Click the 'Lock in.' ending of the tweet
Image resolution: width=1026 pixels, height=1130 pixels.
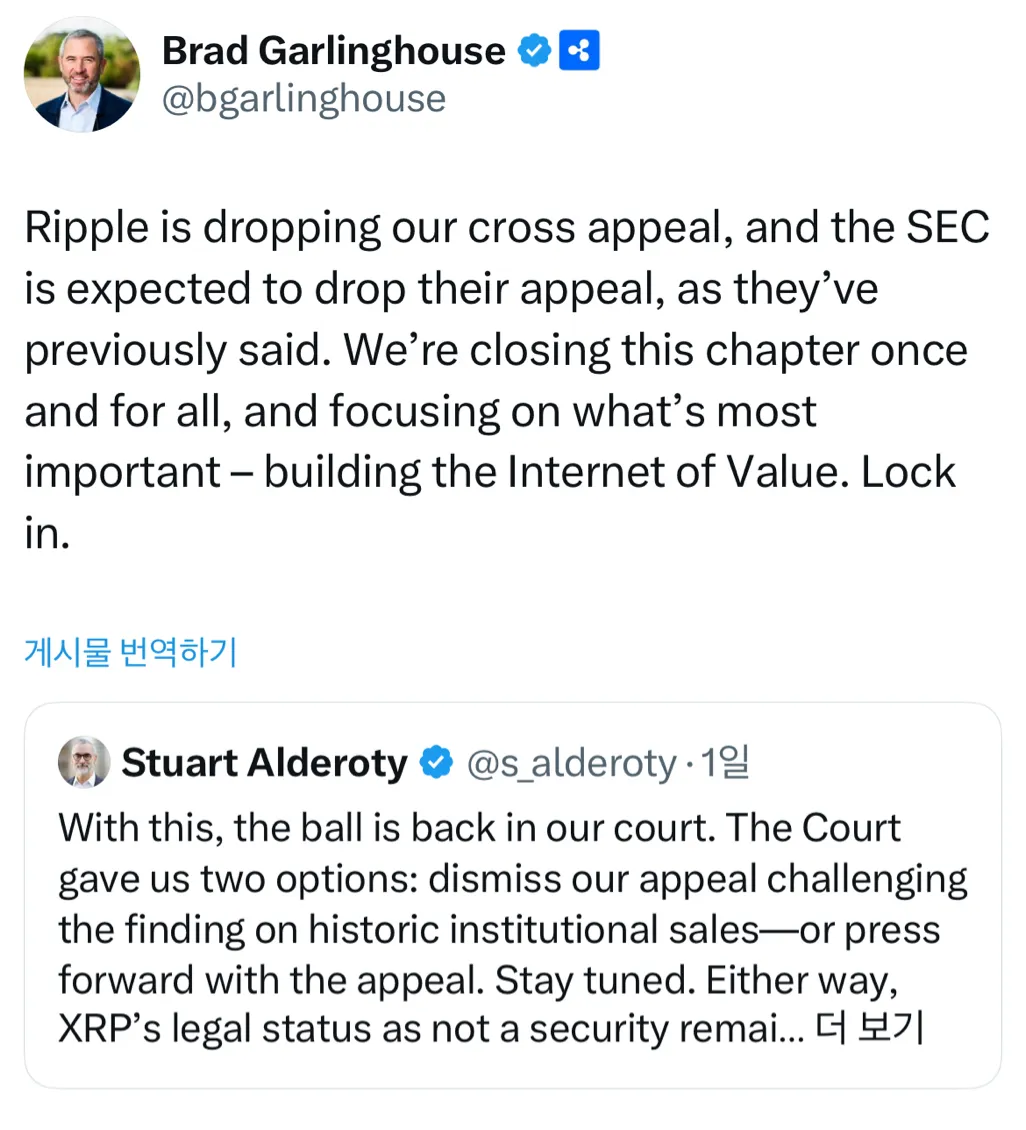(907, 472)
